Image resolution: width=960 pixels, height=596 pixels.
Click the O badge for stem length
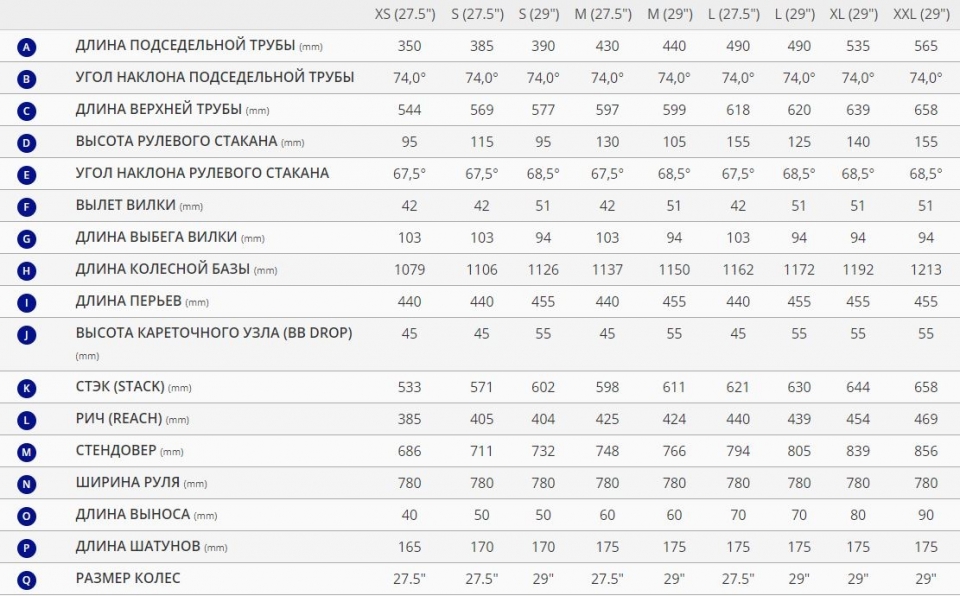point(26,516)
